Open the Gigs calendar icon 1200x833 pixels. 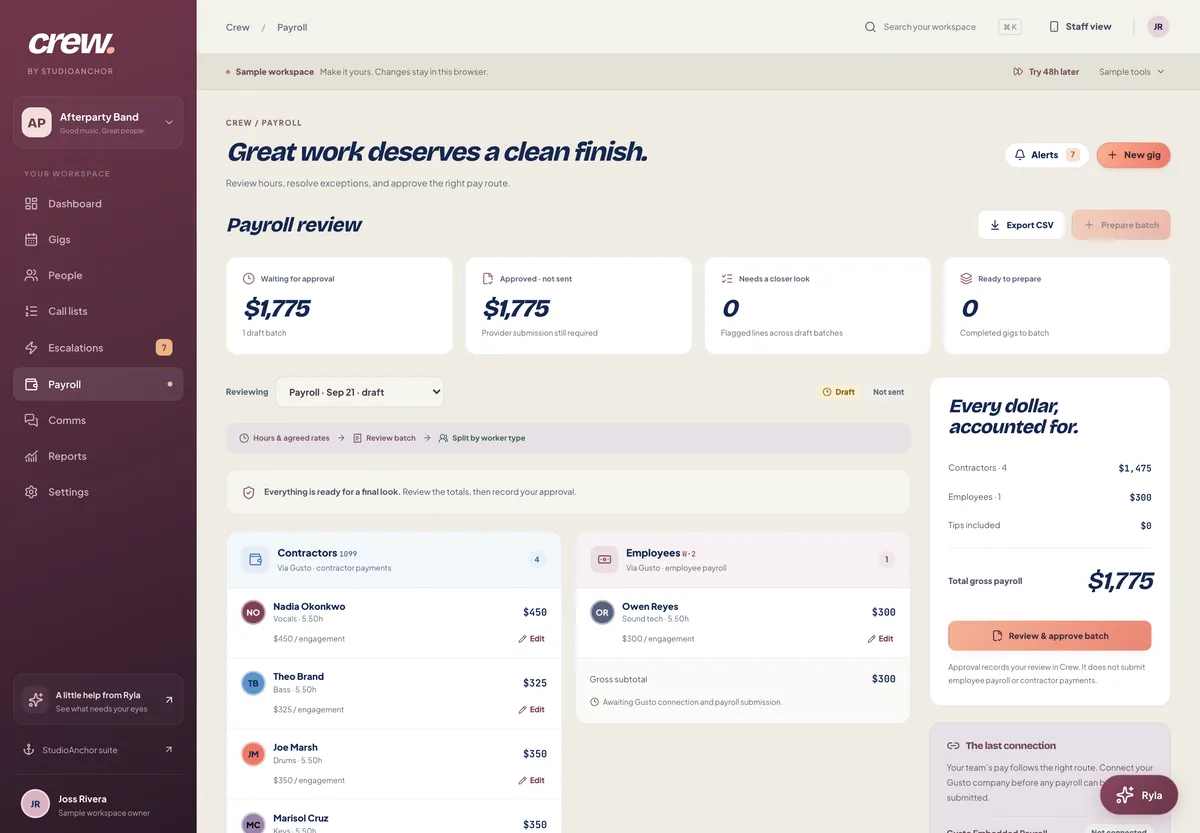click(31, 240)
